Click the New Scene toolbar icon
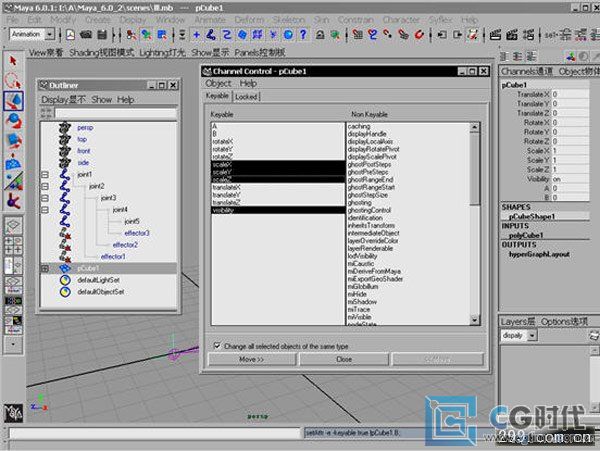Image resolution: width=600 pixels, height=451 pixels. (x=70, y=35)
